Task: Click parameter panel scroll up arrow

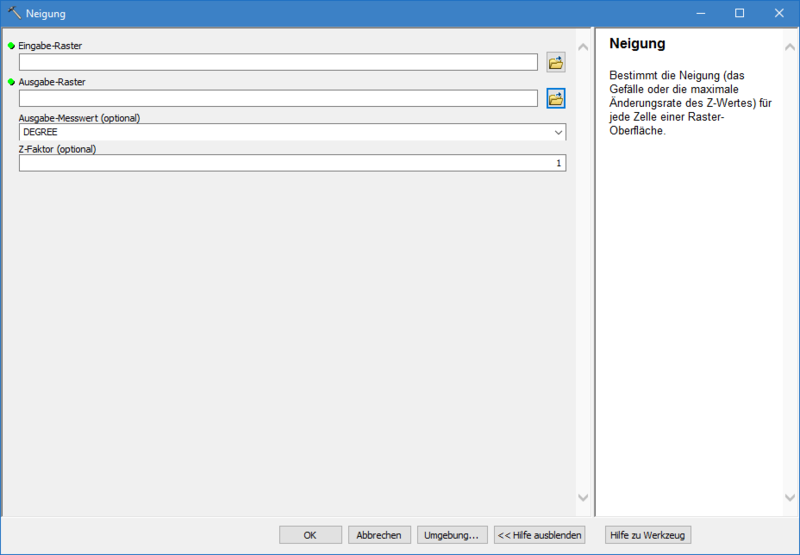Action: (x=583, y=46)
